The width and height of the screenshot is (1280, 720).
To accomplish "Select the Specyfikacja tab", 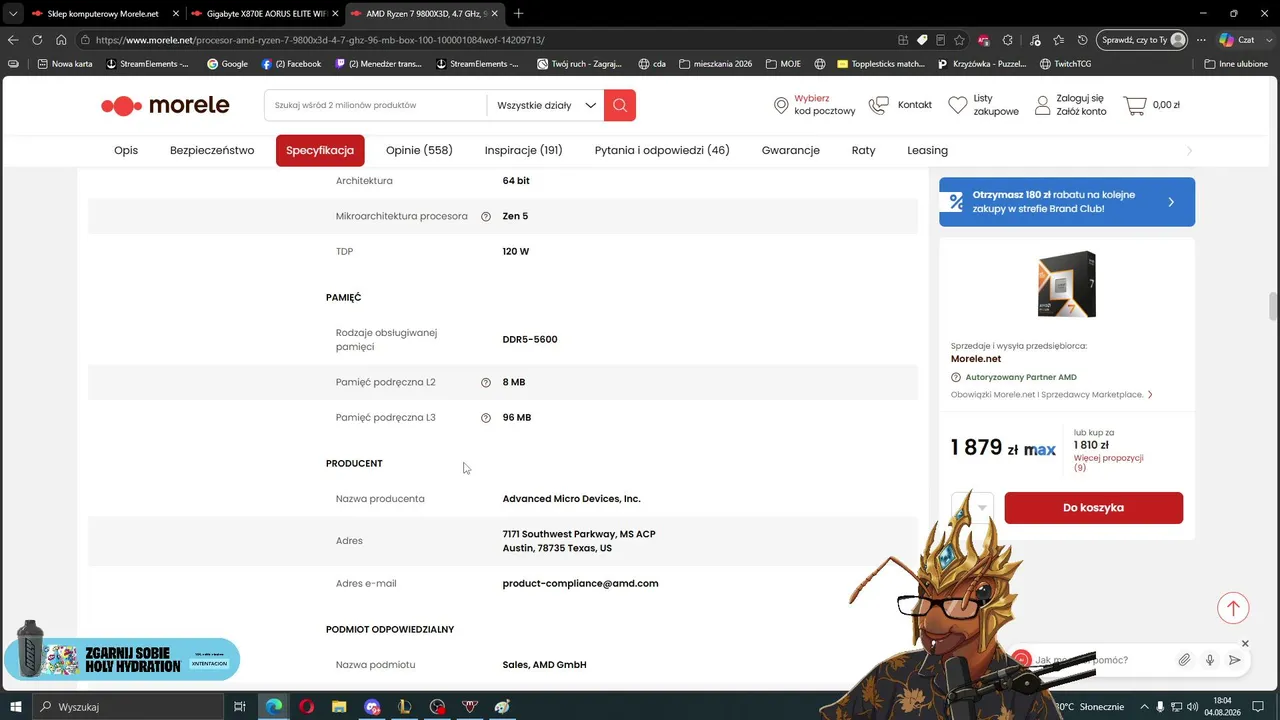I will click(320, 150).
